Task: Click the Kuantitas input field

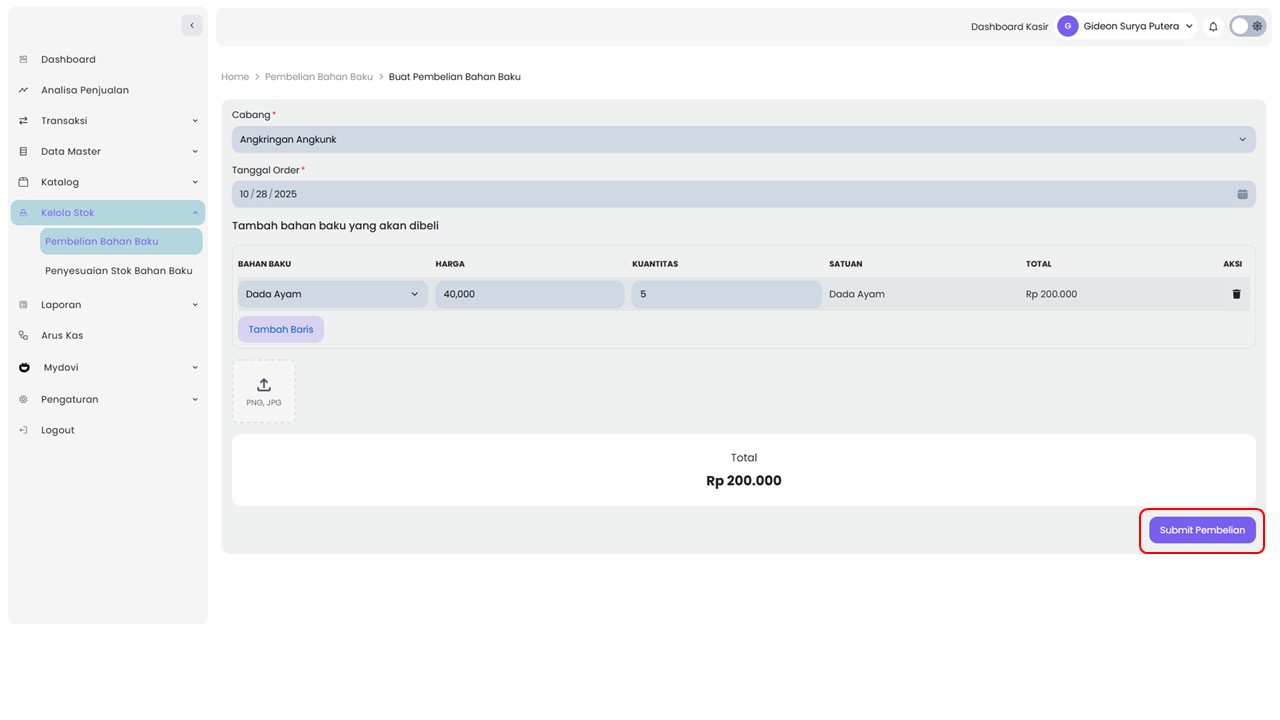Action: tap(726, 294)
